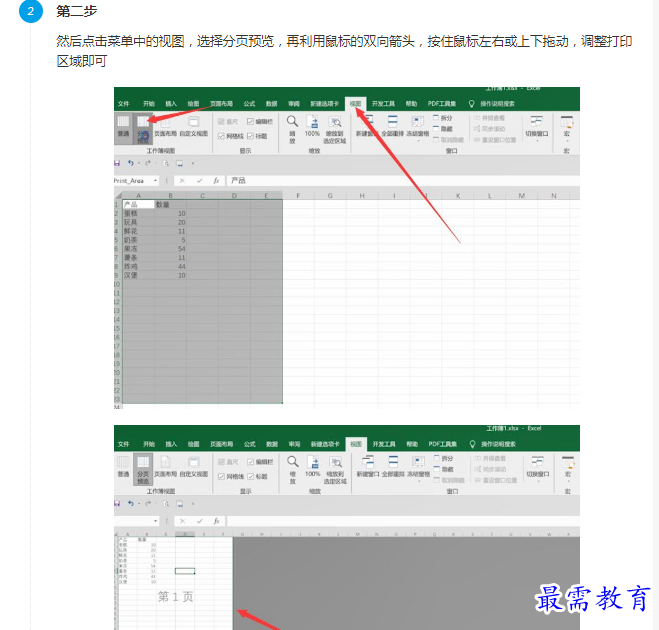Toggle 标题 checkbox in lower Excel ribbon

[250, 476]
